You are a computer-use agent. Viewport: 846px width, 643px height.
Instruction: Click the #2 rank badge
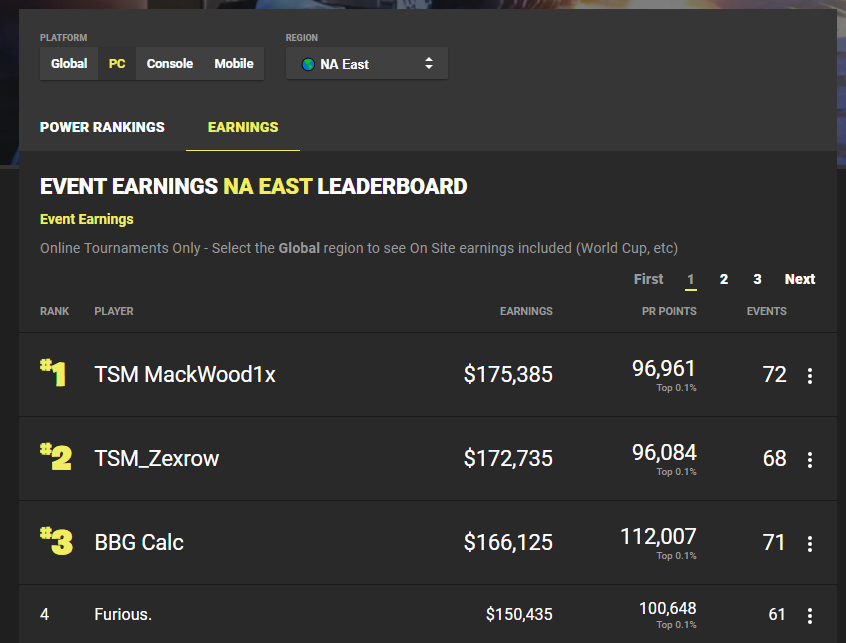[56, 457]
